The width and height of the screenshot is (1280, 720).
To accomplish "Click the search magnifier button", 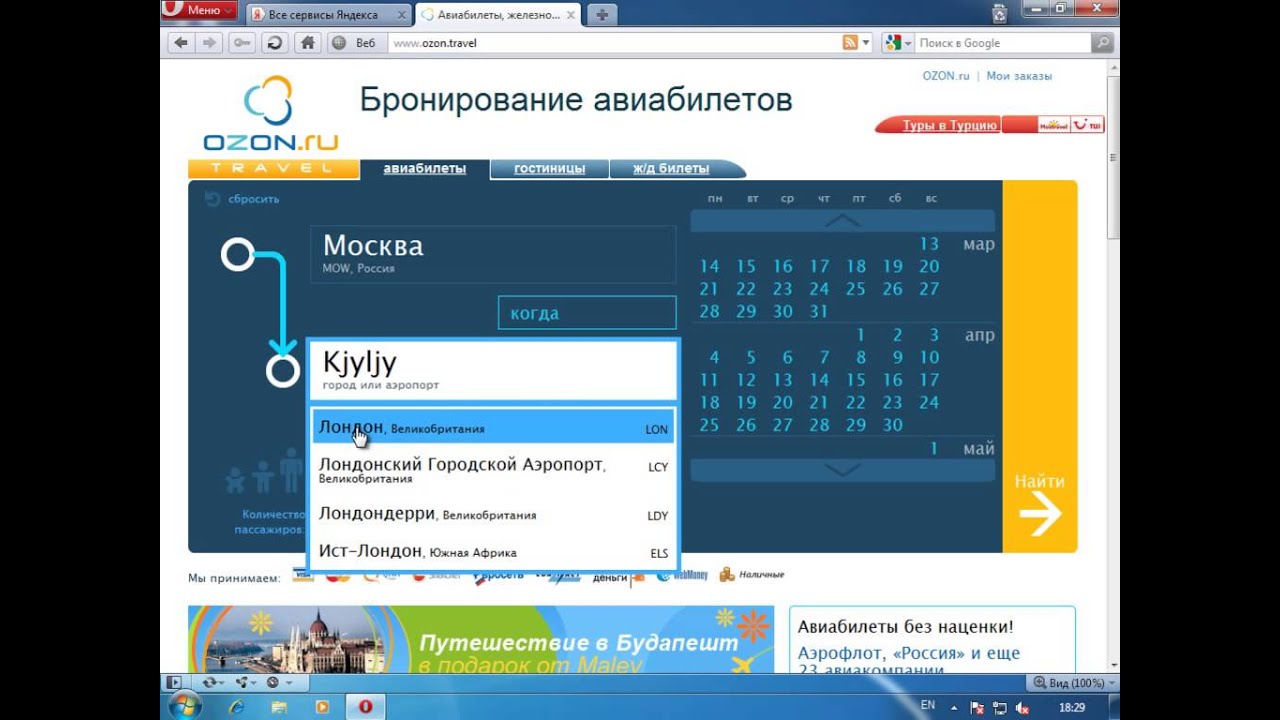I will [x=1102, y=43].
